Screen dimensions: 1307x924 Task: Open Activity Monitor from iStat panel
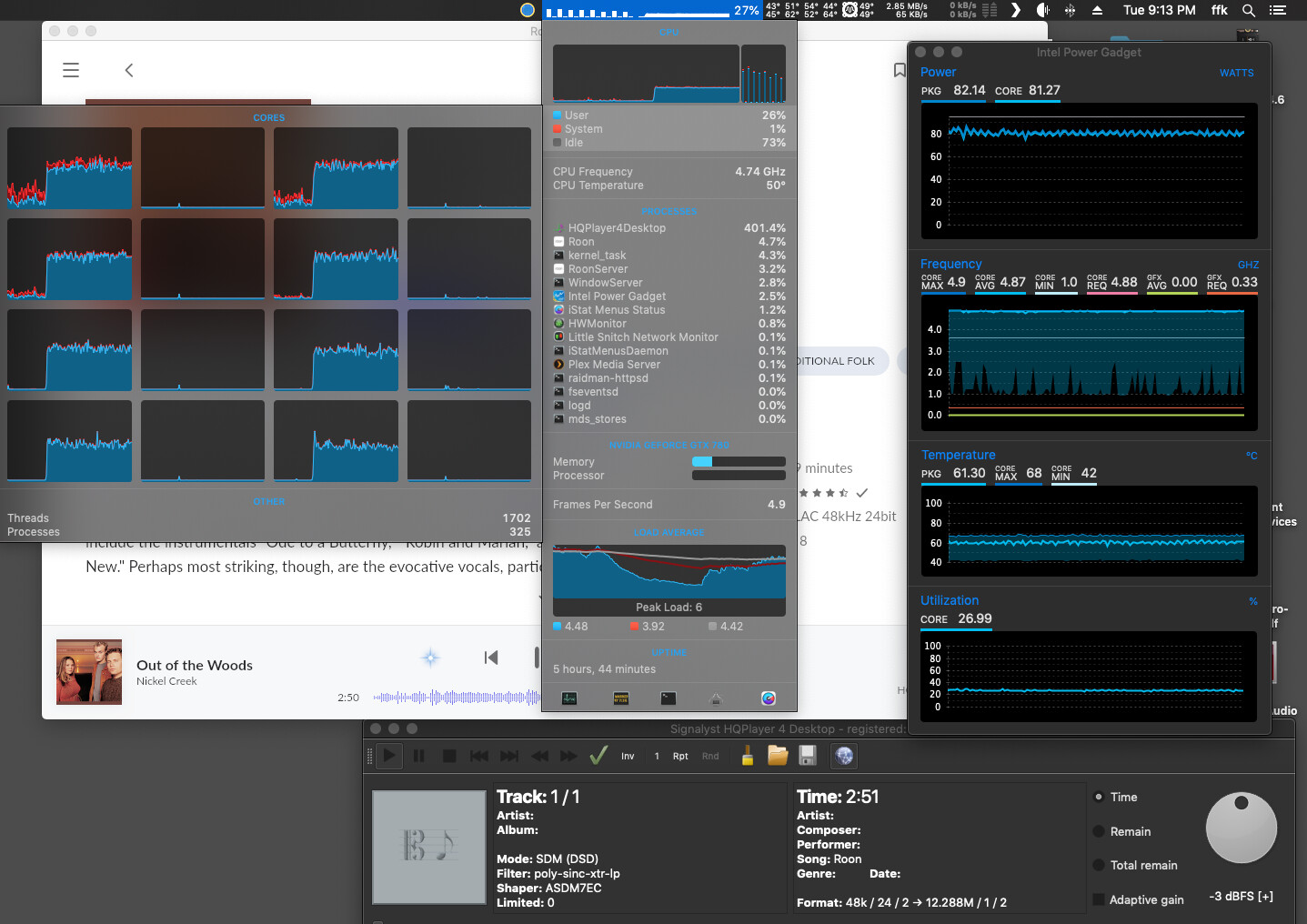pos(569,698)
